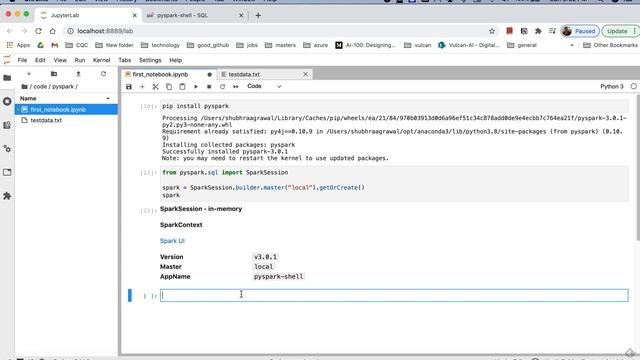Open the Kernel menu
The image size is (640, 360).
(x=101, y=60)
